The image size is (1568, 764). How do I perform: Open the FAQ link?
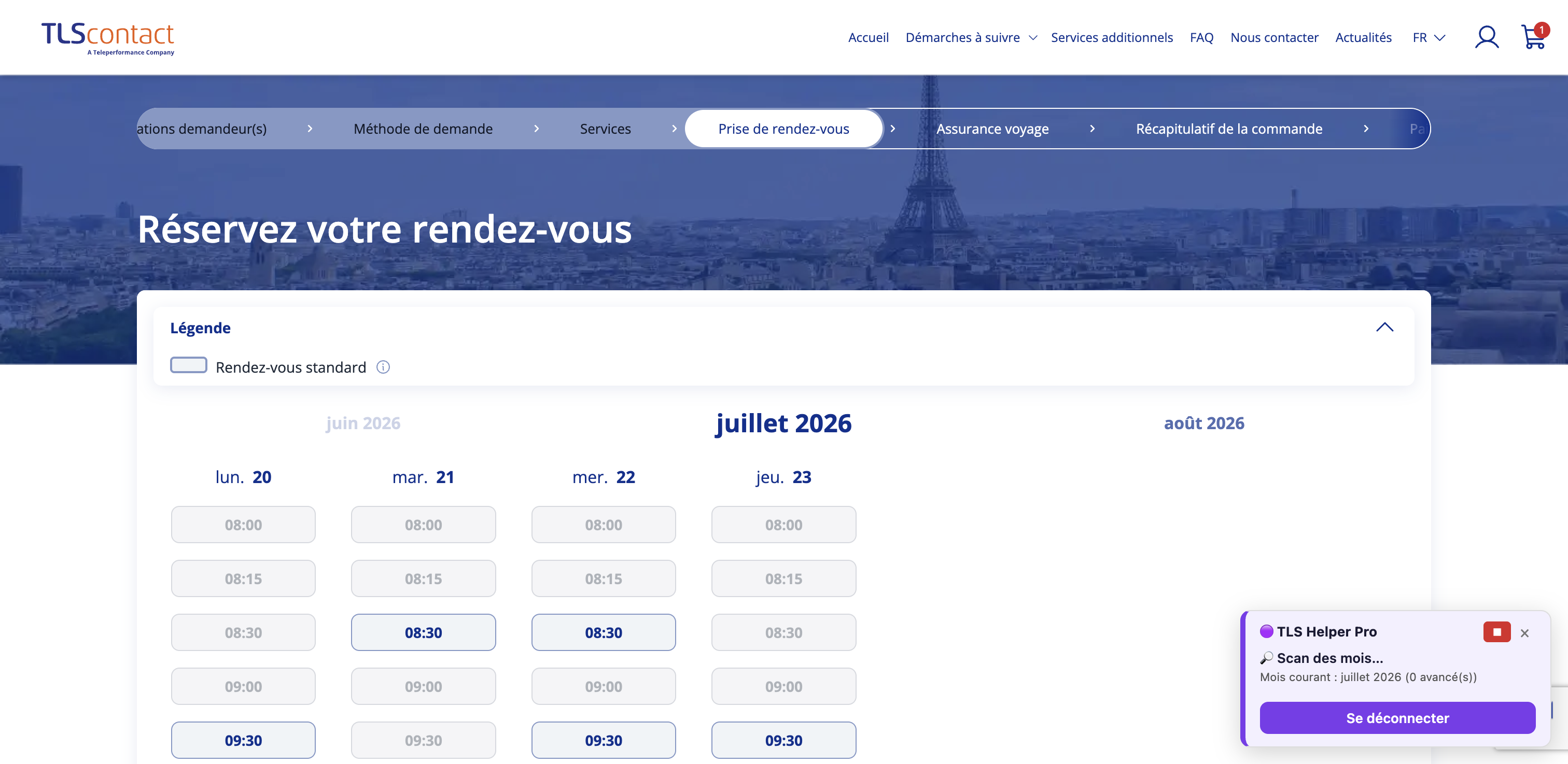coord(1201,38)
